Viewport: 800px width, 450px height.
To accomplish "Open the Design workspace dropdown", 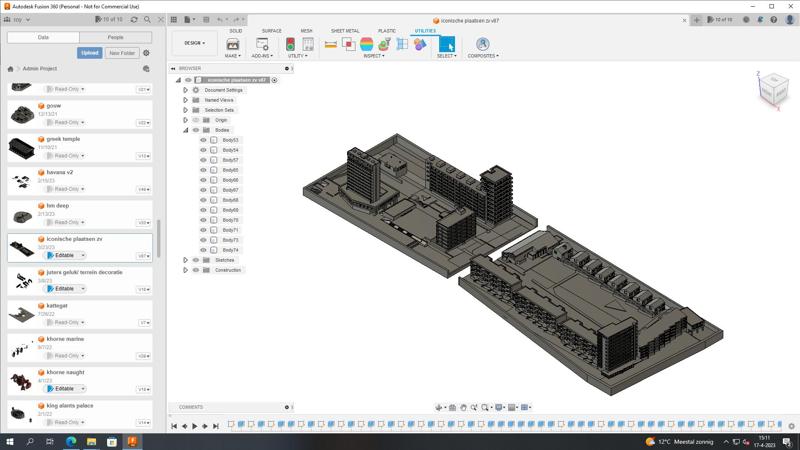I will [x=194, y=43].
